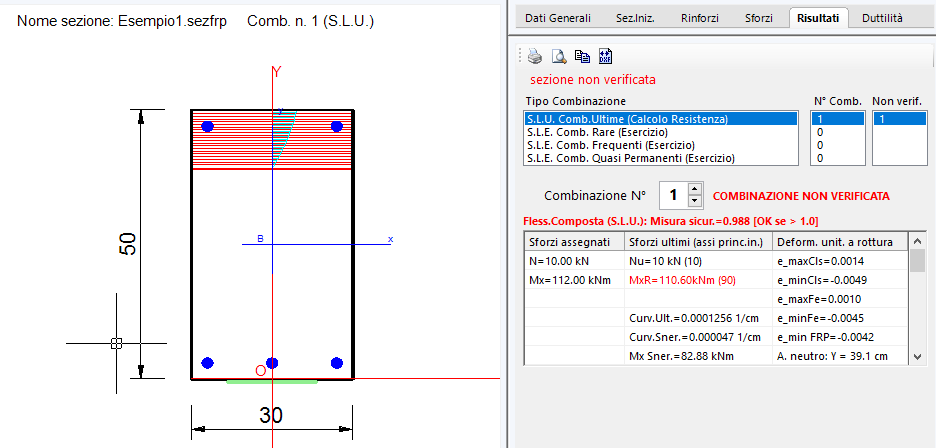This screenshot has width=936, height=448.
Task: Click the 30 width dimension label
Action: coord(271,415)
